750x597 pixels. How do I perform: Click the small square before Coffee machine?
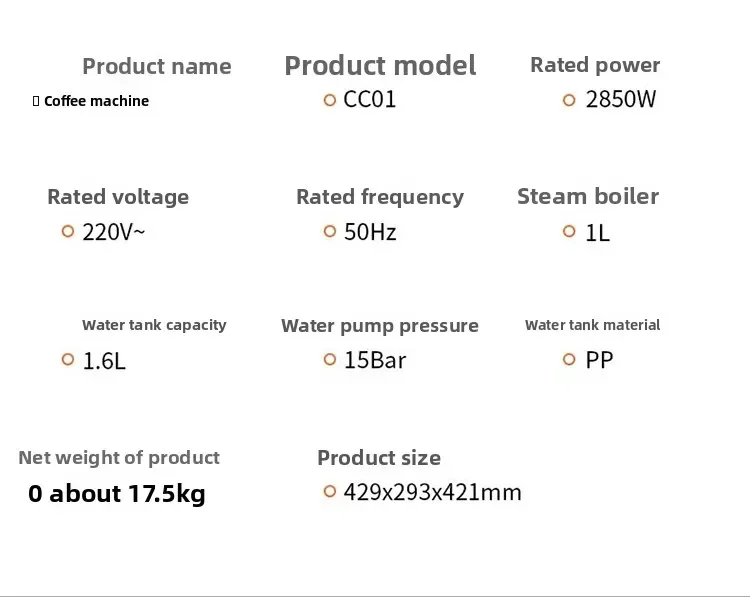click(36, 101)
